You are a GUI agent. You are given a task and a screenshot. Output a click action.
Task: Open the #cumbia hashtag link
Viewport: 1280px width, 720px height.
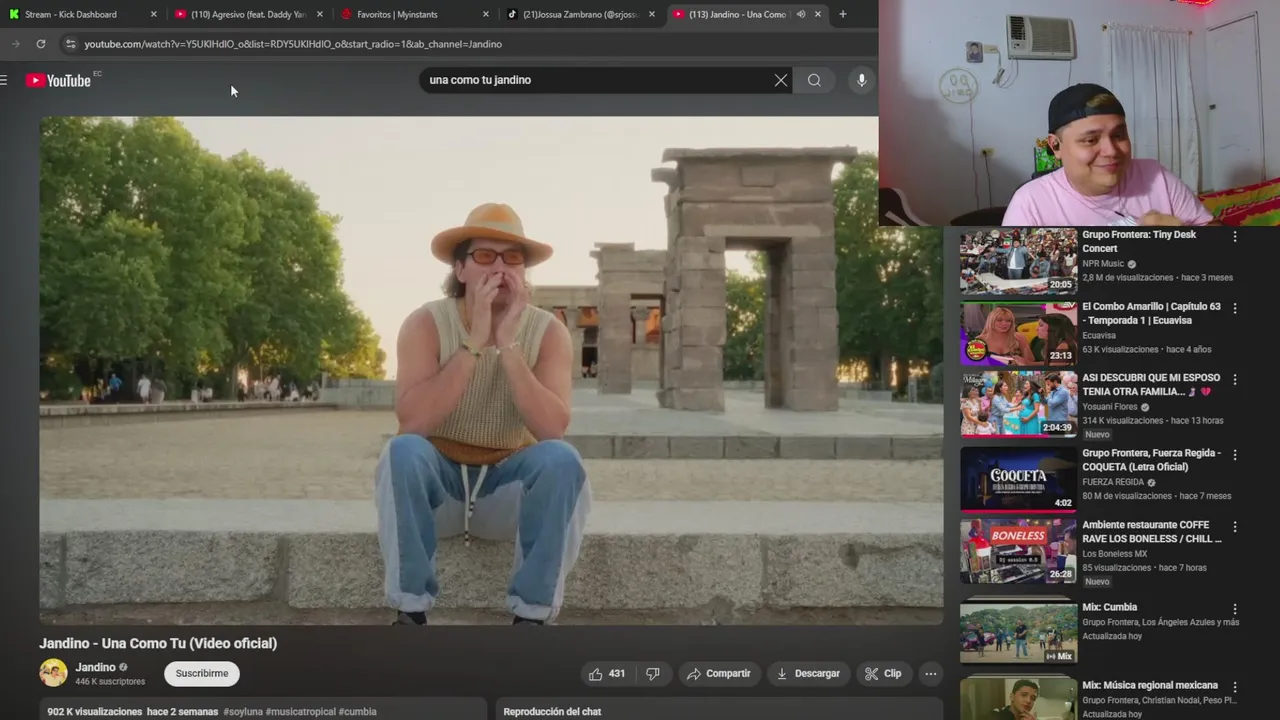[358, 712]
